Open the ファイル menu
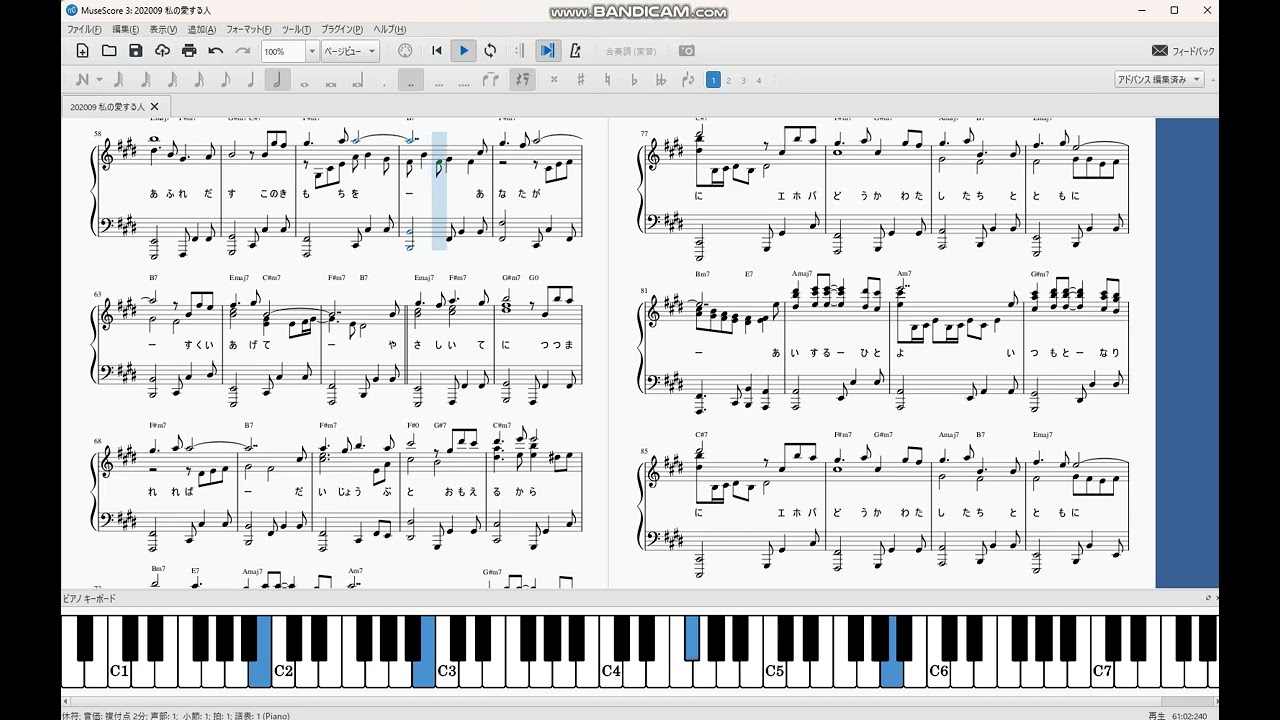The width and height of the screenshot is (1280, 720). pyautogui.click(x=84, y=30)
